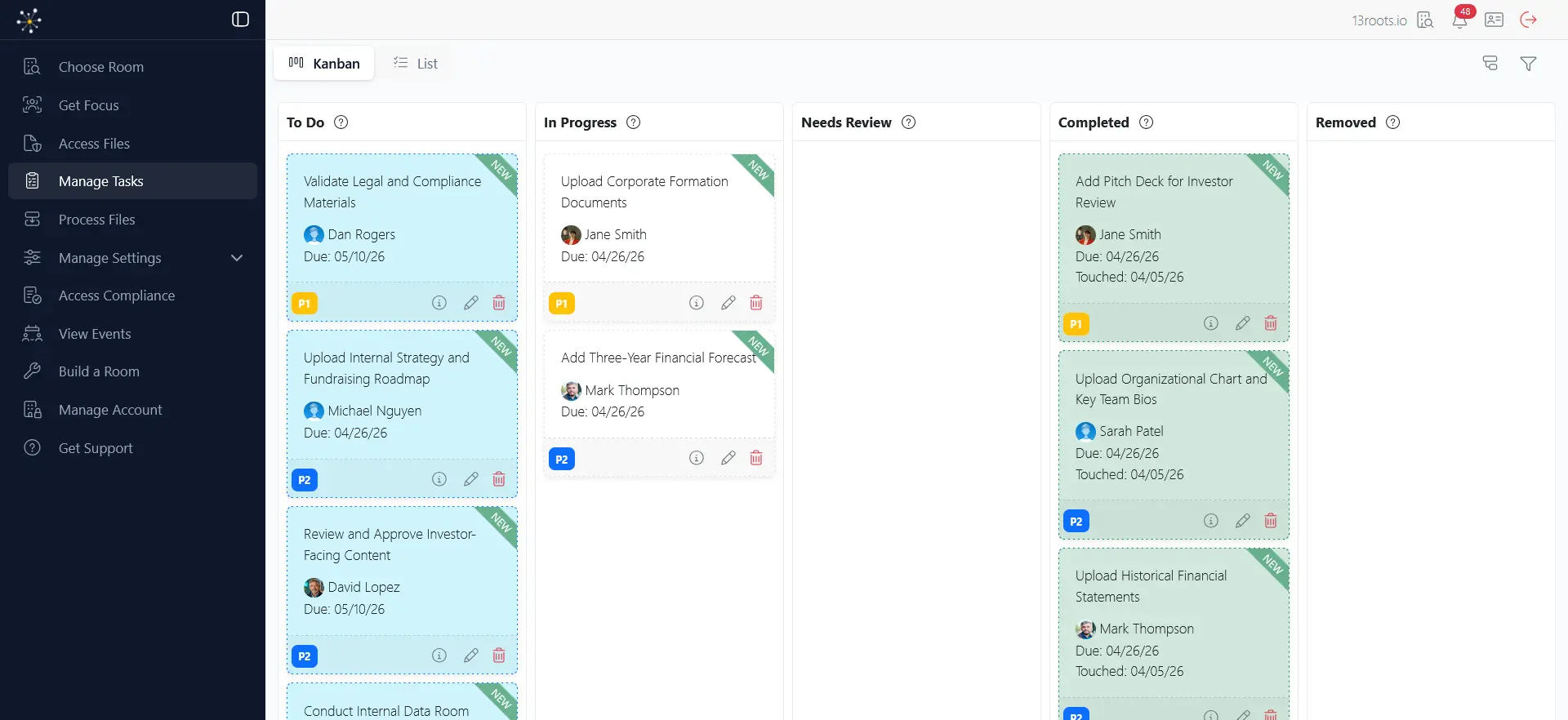Viewport: 1568px width, 720px height.
Task: Switch to the Kanban tab
Action: (324, 64)
